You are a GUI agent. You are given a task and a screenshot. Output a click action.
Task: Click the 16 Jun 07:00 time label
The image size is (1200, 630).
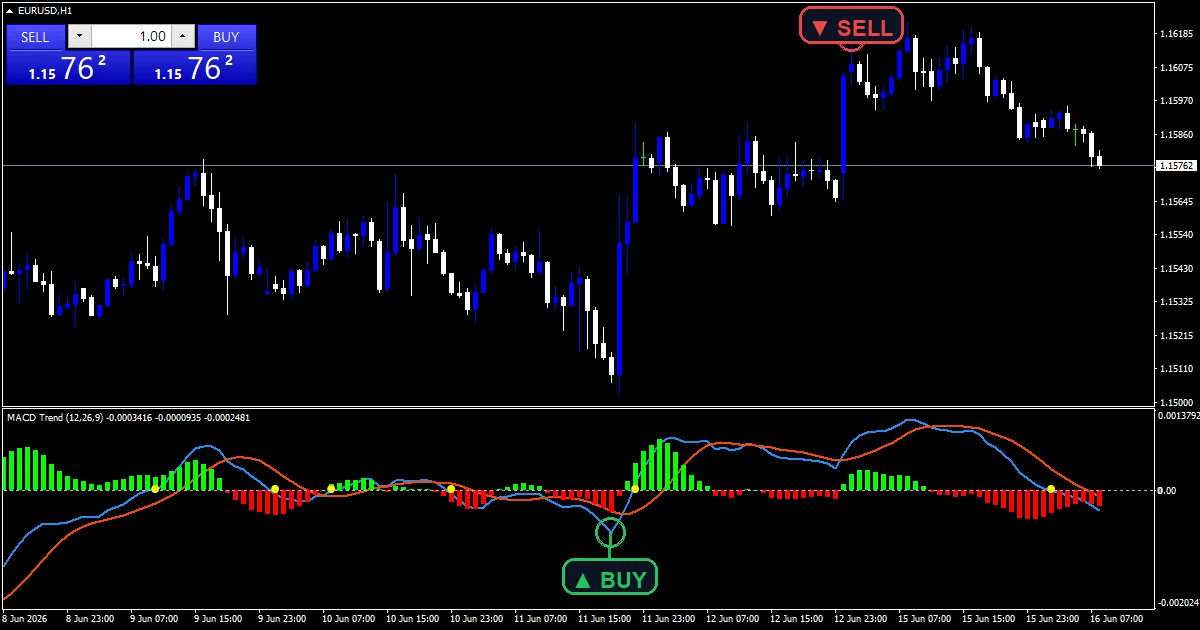tap(1116, 619)
